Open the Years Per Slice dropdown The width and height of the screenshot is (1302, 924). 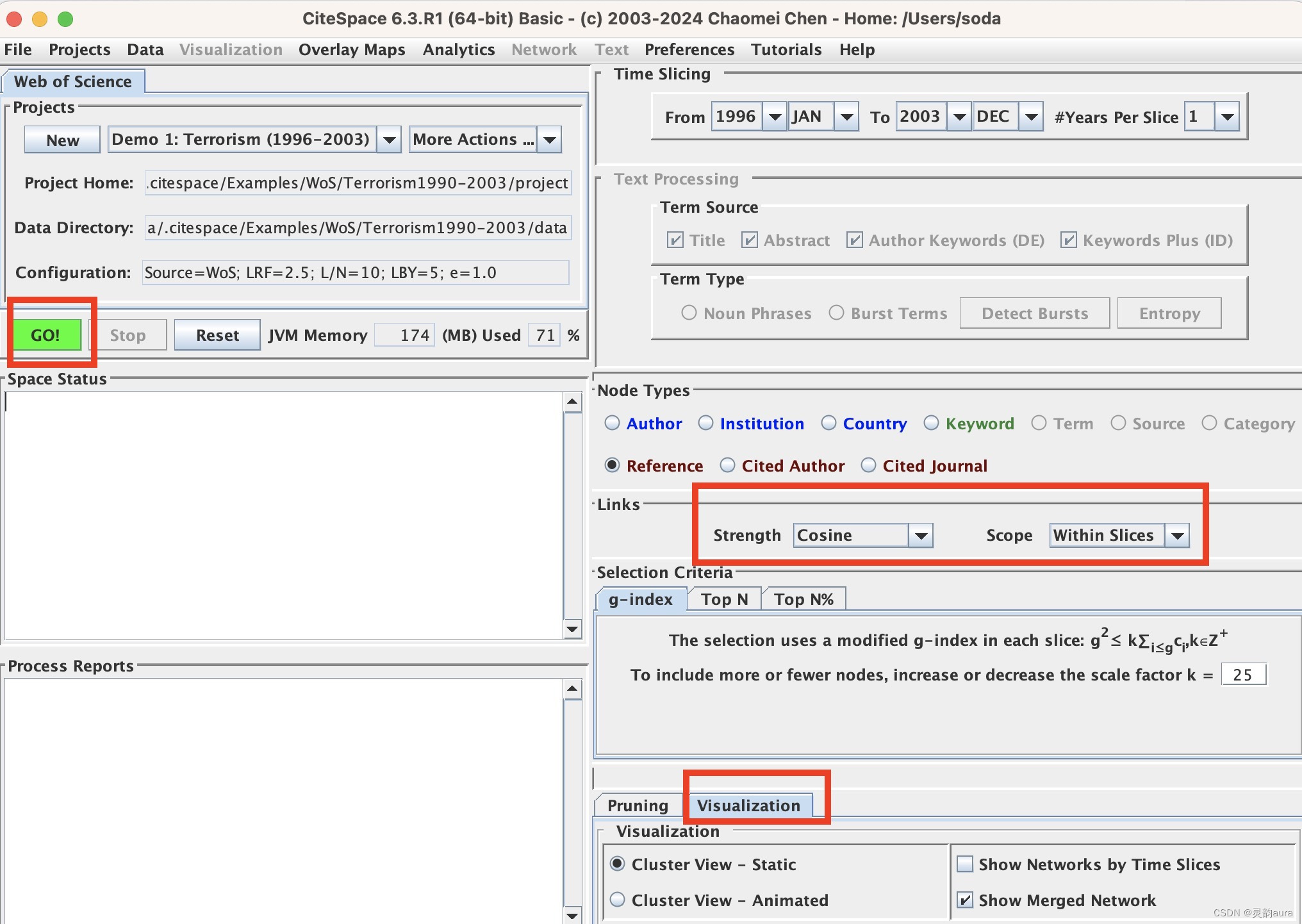(x=1227, y=117)
